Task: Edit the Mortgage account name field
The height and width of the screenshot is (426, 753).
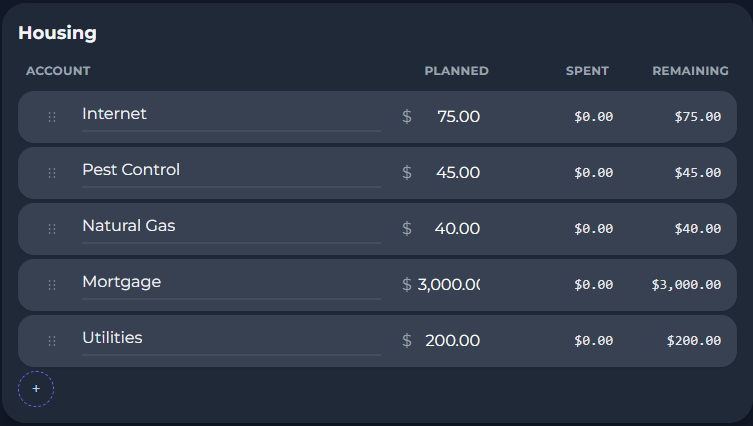Action: pyautogui.click(x=230, y=283)
